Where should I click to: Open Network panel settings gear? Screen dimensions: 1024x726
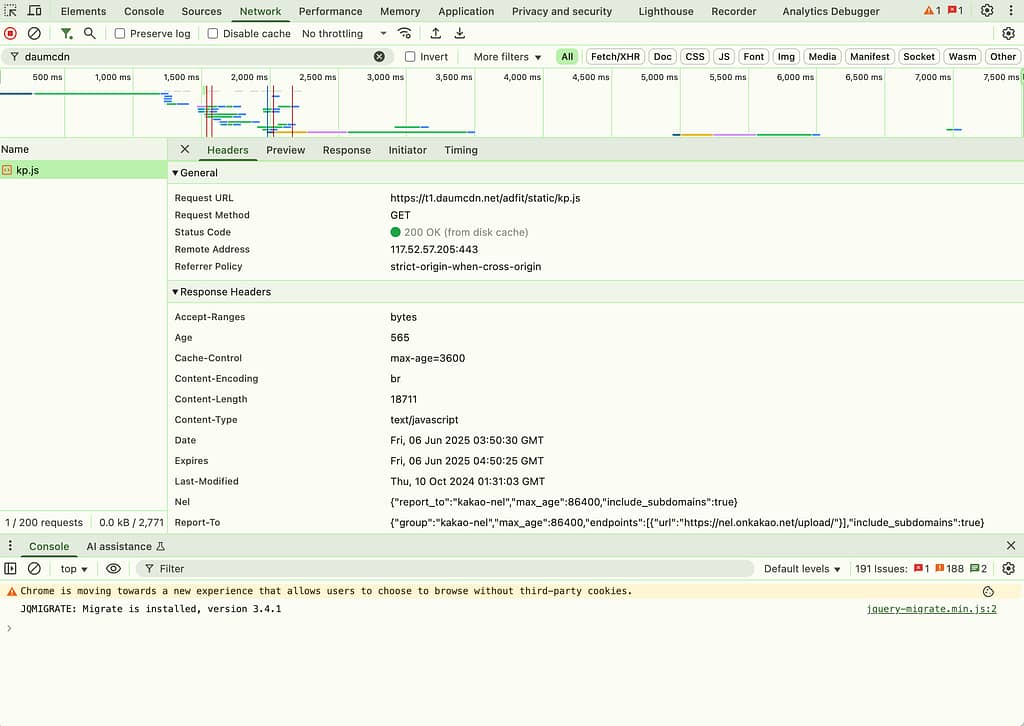[x=1008, y=33]
